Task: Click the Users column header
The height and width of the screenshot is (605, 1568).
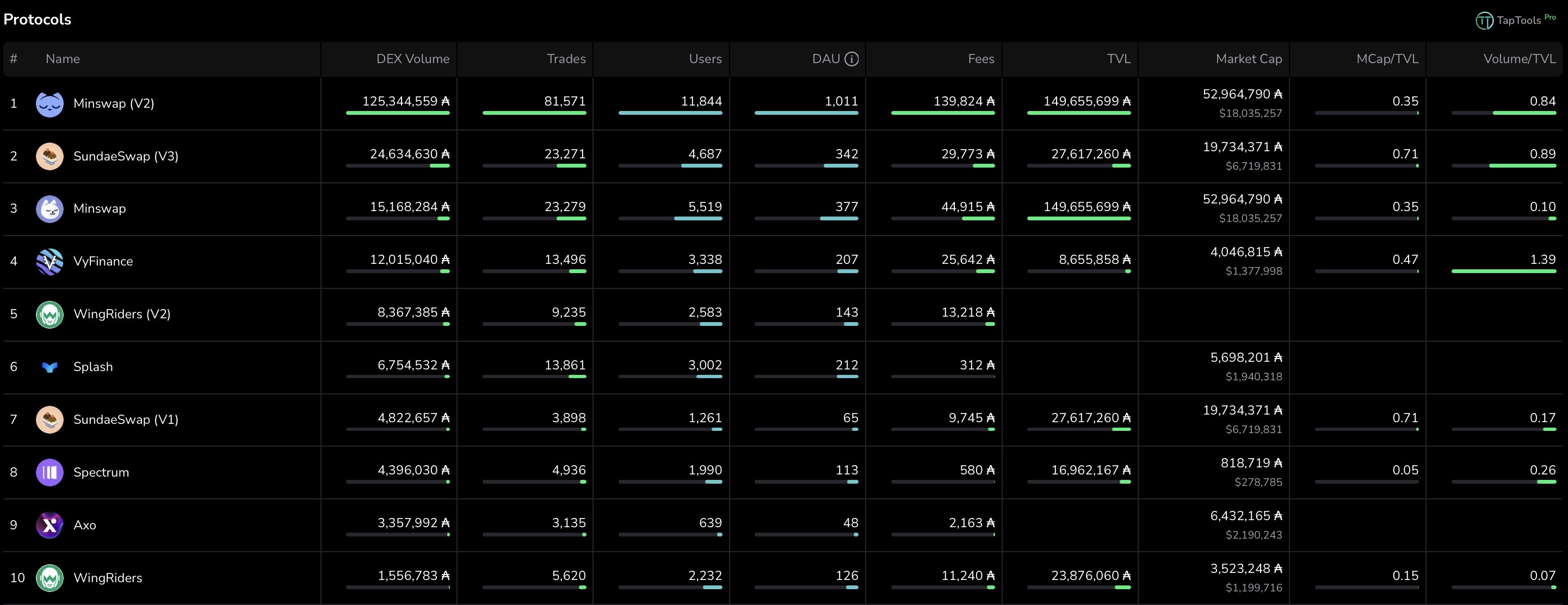Action: 705,59
